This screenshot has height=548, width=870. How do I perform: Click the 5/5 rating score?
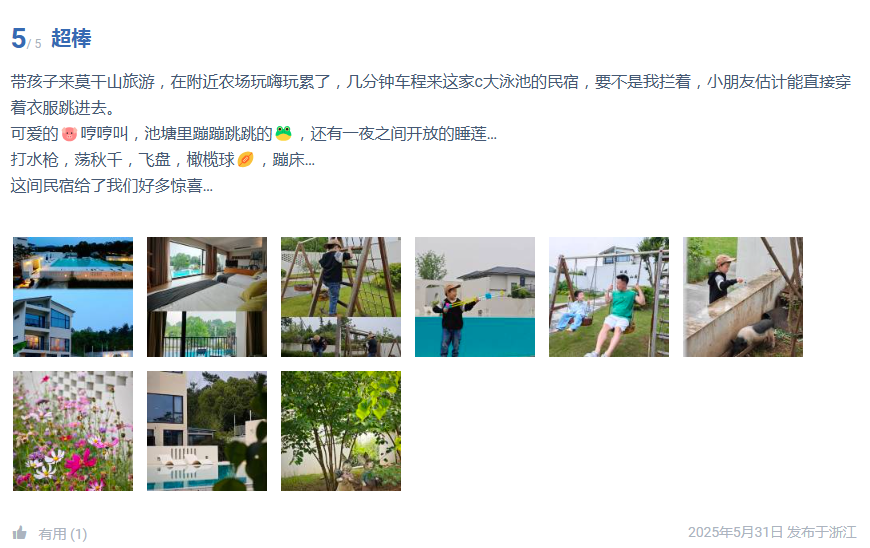(x=26, y=38)
